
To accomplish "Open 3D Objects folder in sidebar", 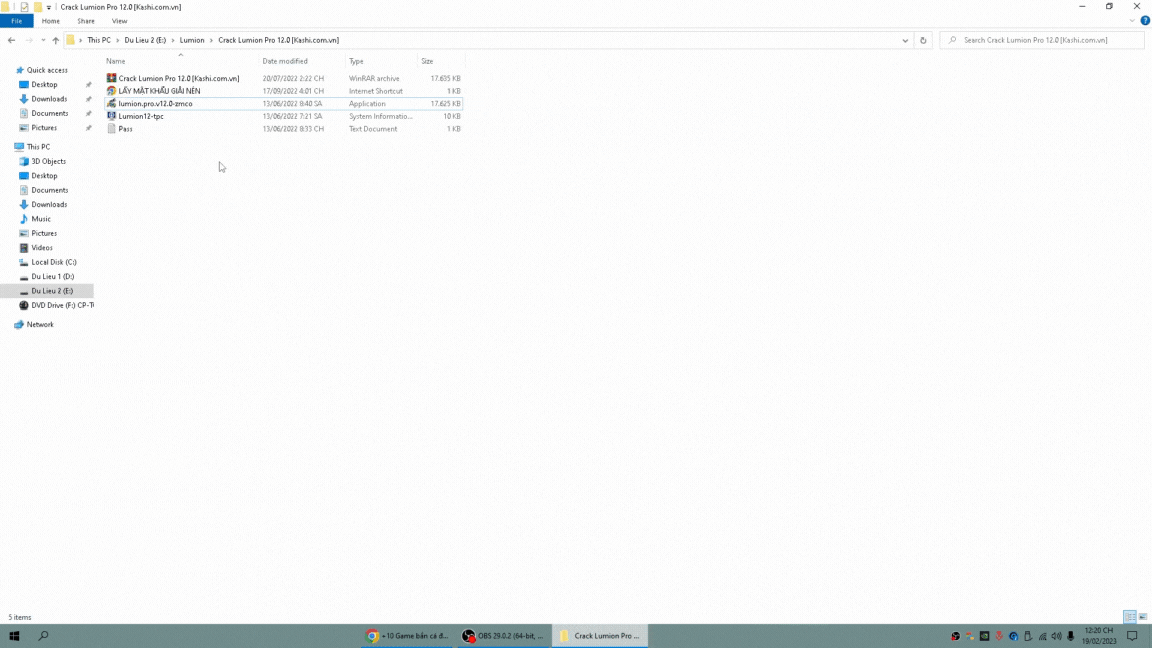I will tap(48, 162).
